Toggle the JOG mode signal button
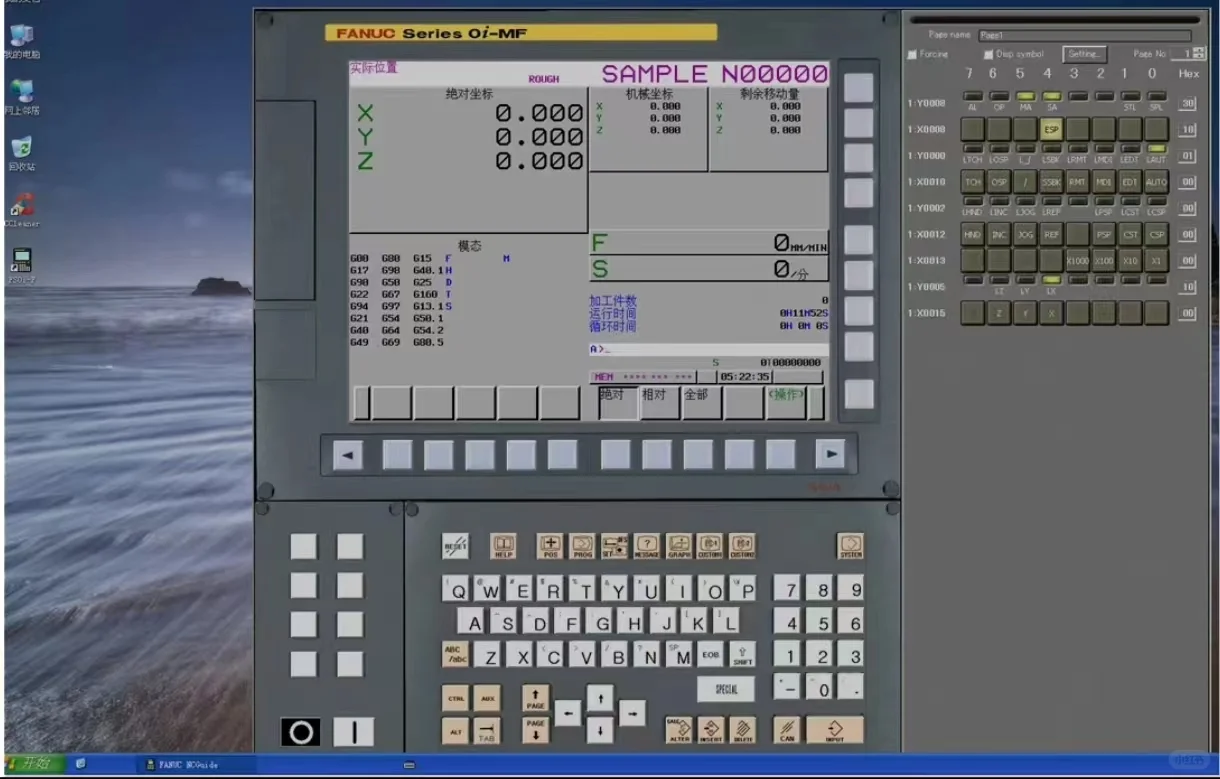 point(1025,234)
